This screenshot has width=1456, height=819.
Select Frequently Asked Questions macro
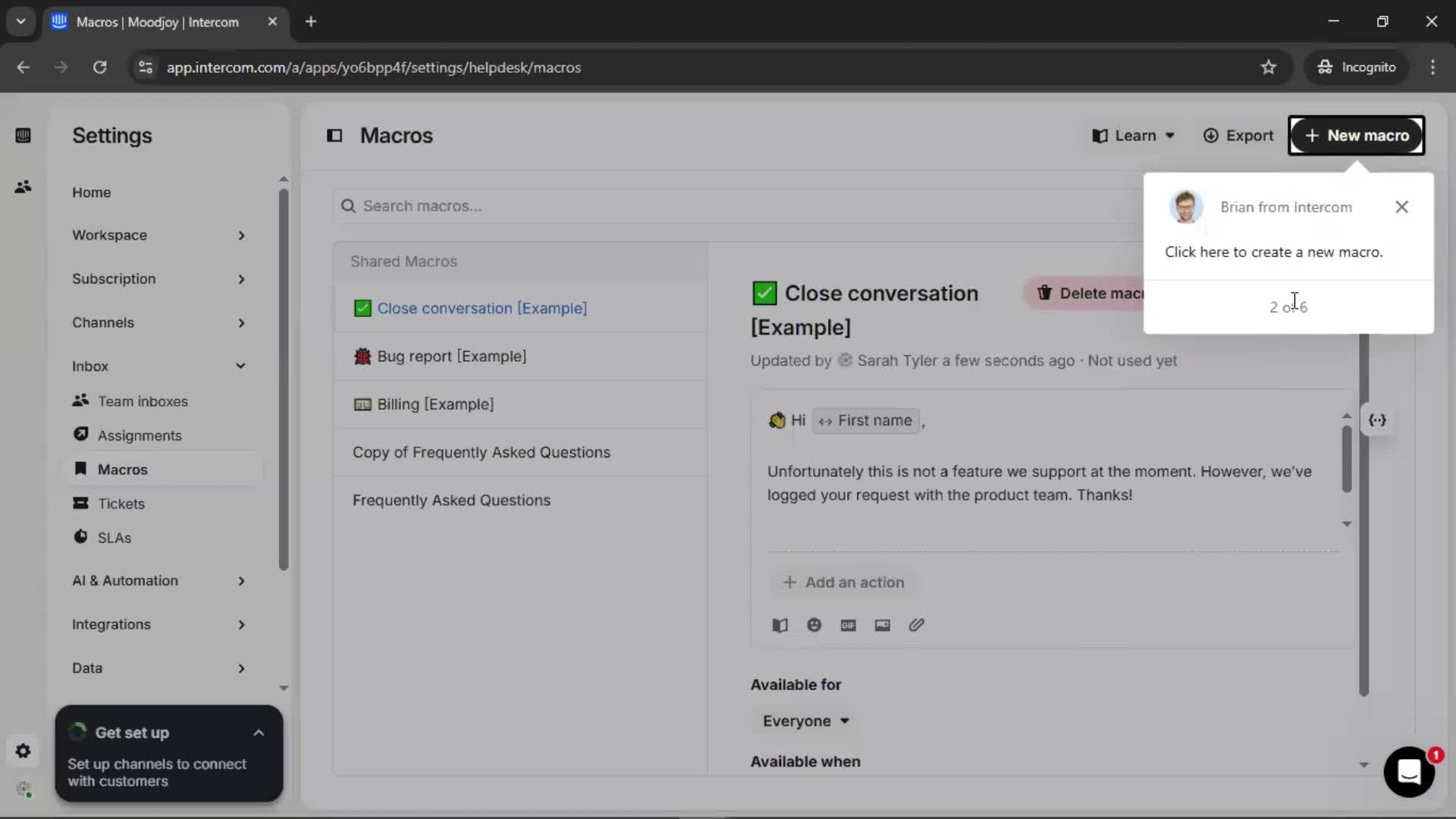pos(520,500)
